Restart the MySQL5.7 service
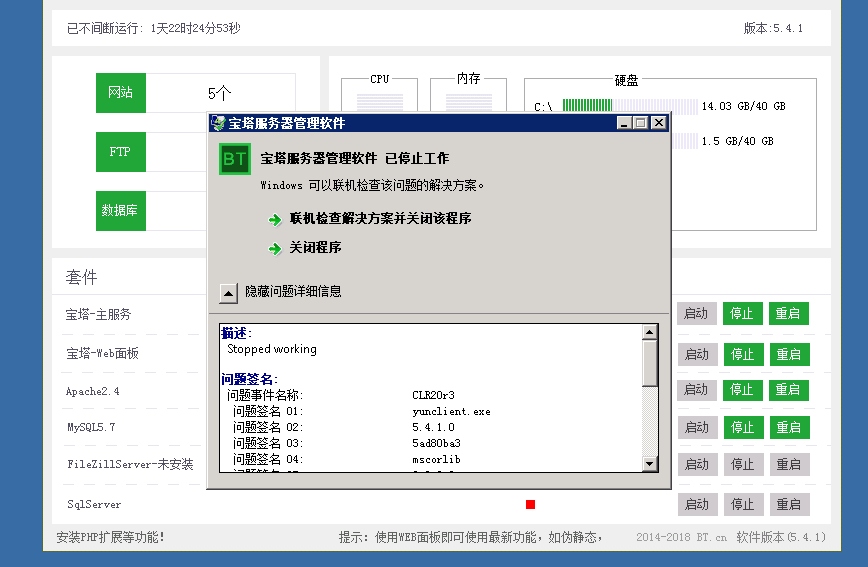The height and width of the screenshot is (567, 868). pyautogui.click(x=789, y=427)
